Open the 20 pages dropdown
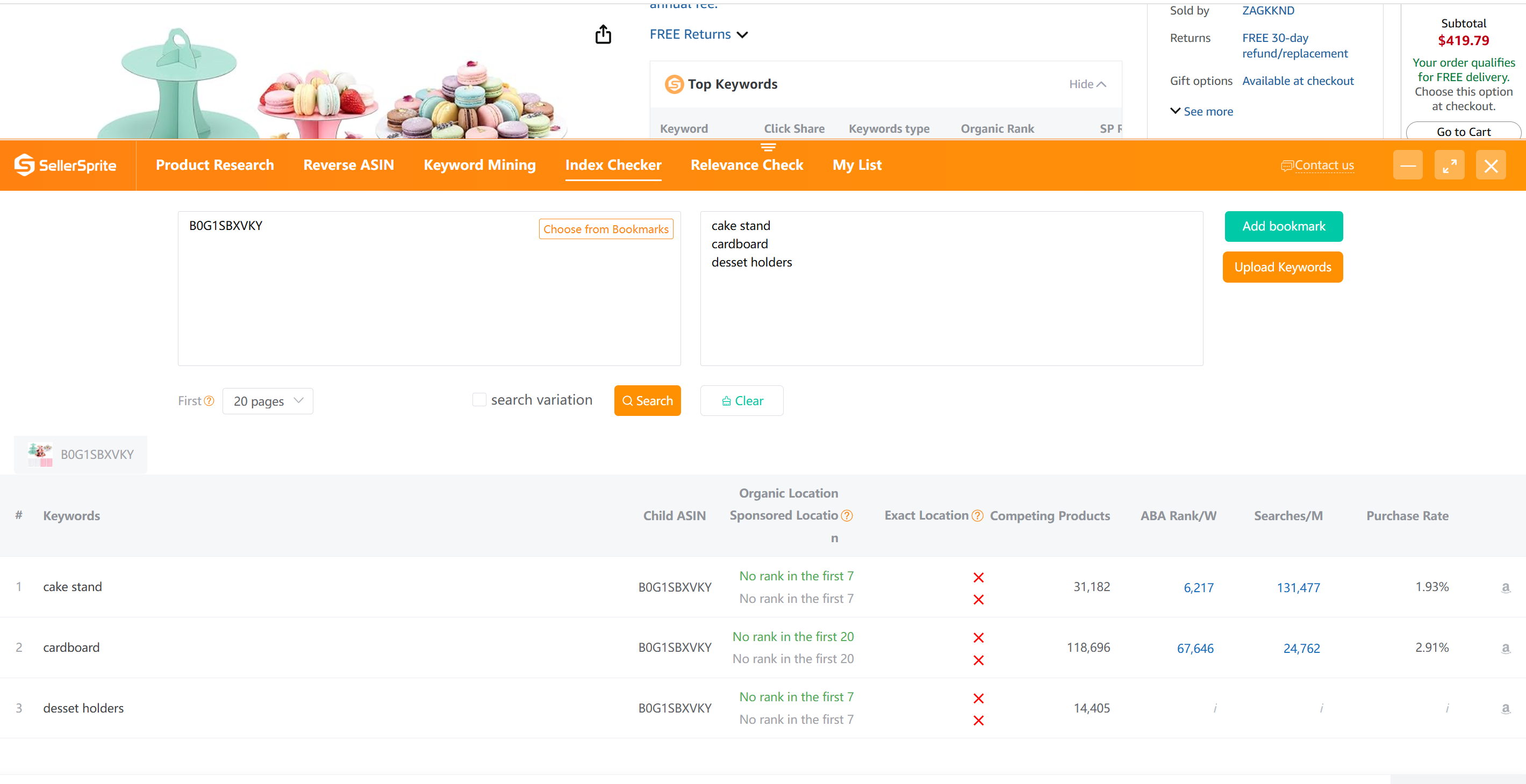1526x784 pixels. tap(267, 401)
